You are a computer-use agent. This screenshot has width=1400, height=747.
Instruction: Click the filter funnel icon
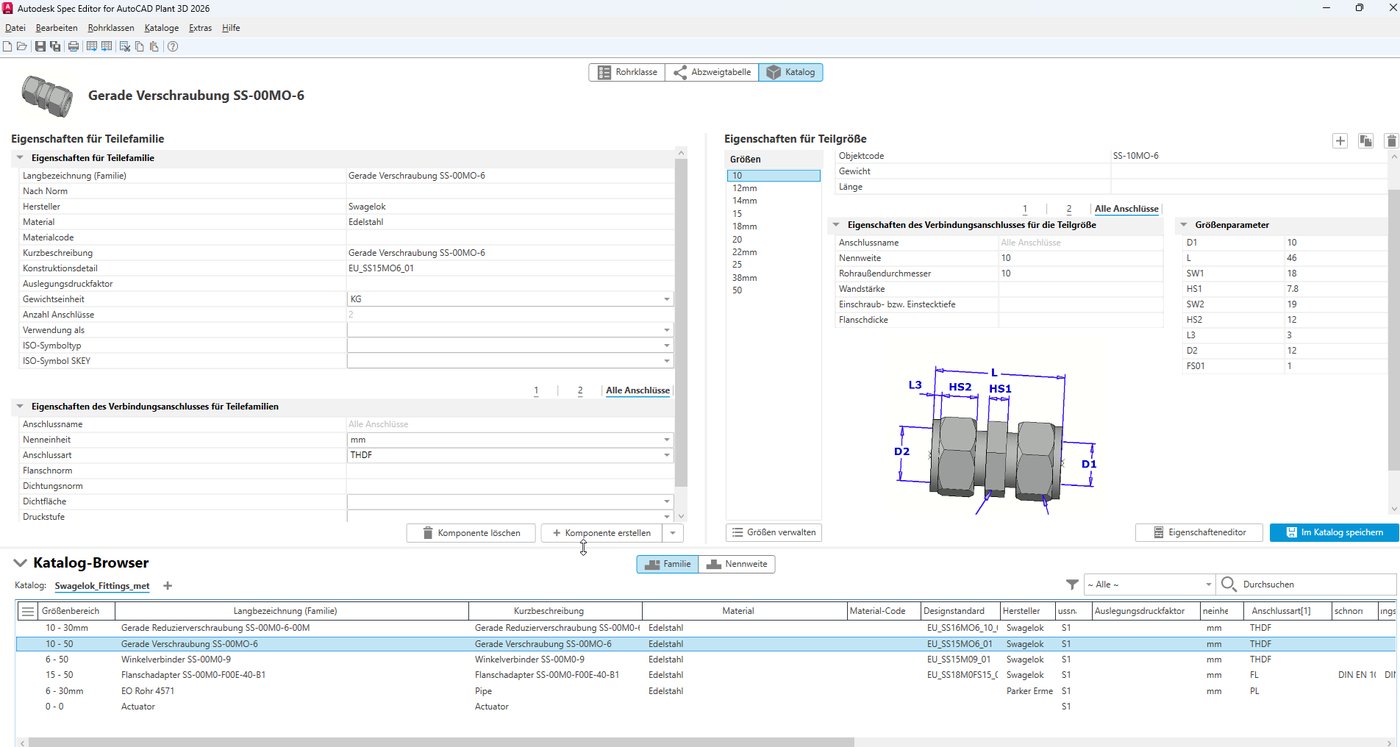[1072, 584]
